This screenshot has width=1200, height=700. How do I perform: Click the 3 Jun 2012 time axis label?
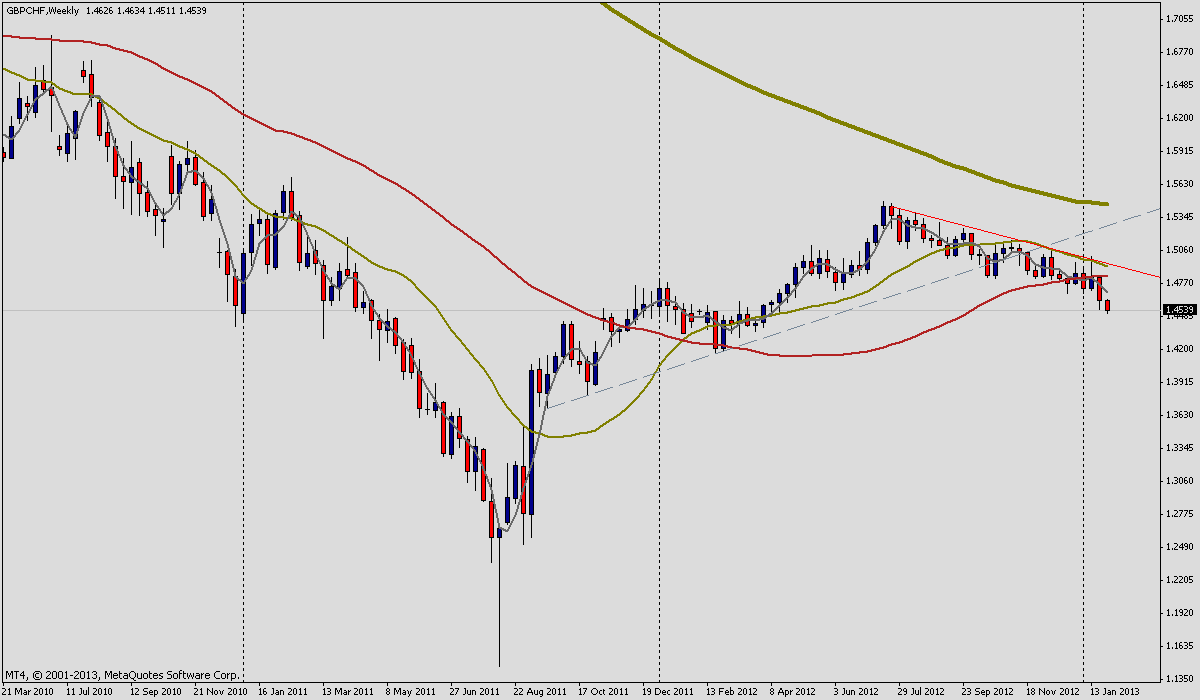click(855, 691)
